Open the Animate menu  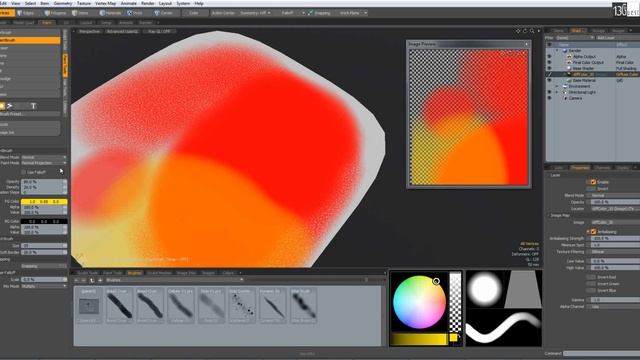[x=129, y=3]
